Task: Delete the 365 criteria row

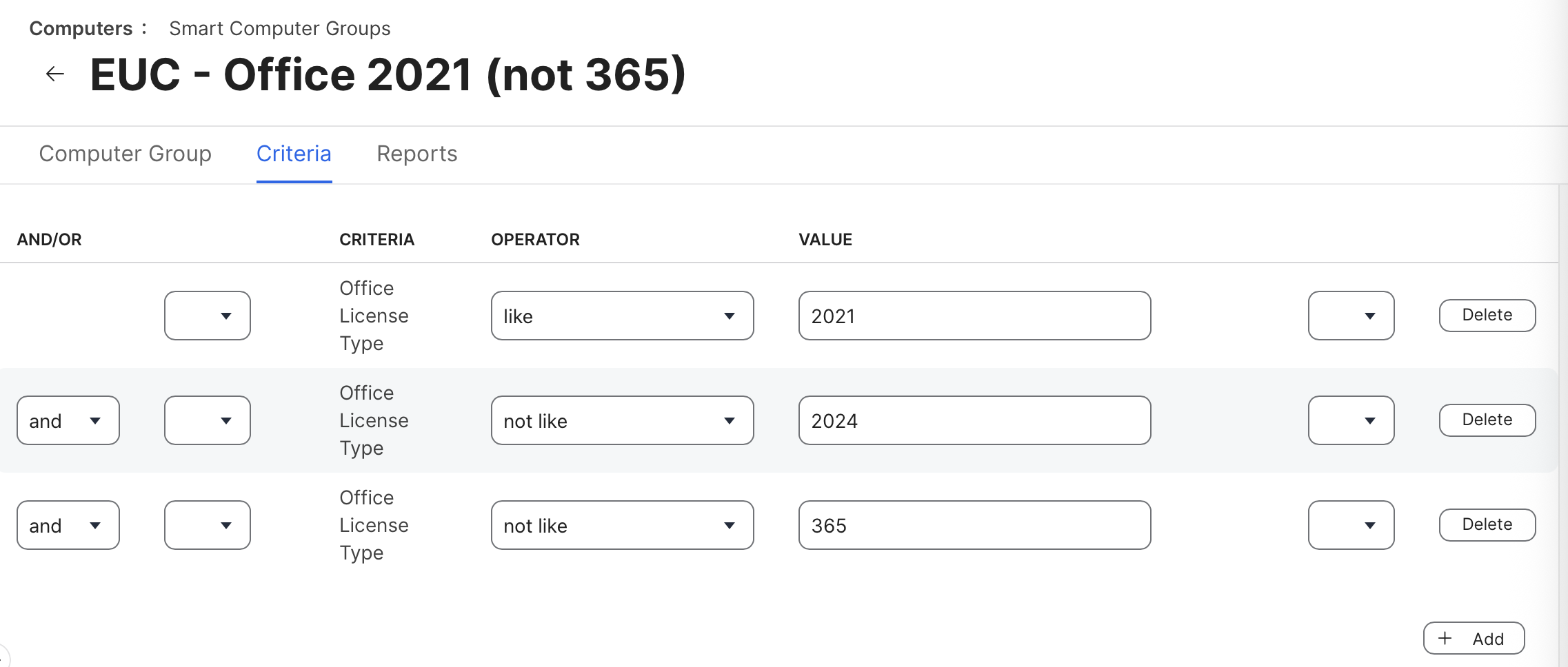Action: (1487, 525)
